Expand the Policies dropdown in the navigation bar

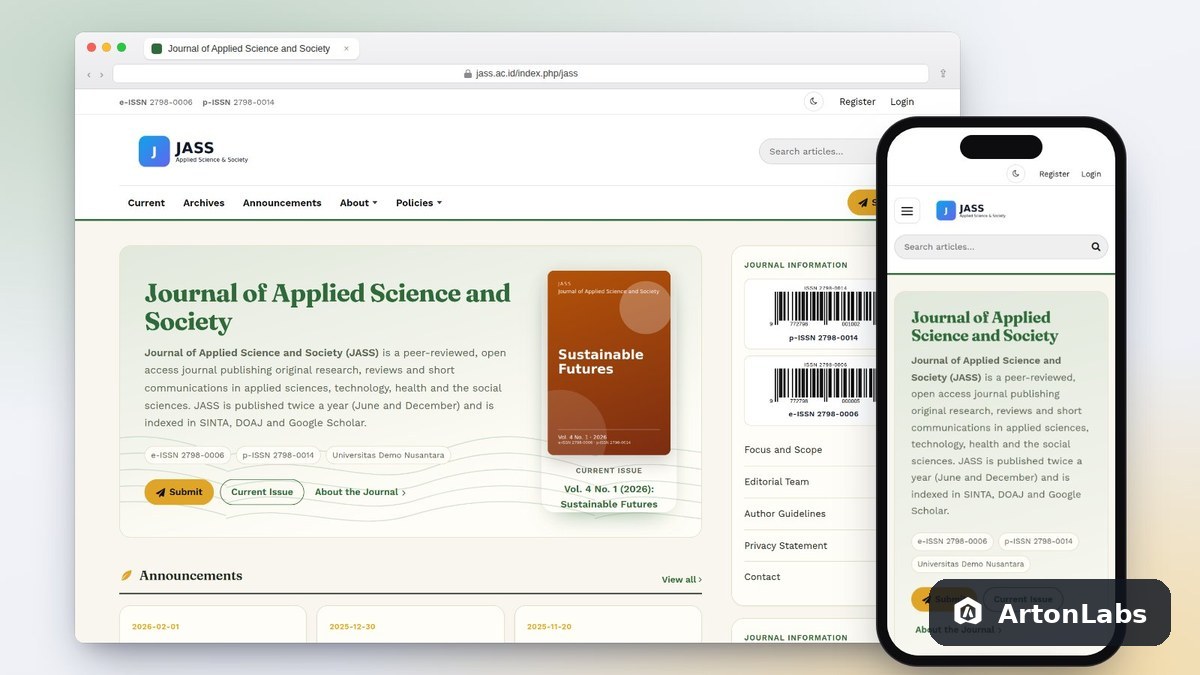(x=418, y=203)
